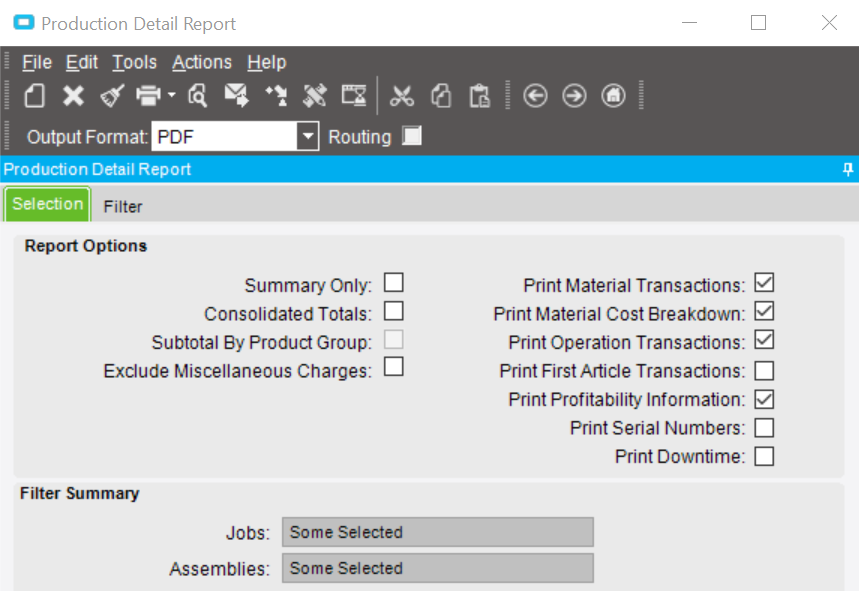Maximize the Production Detail Report window

[758, 23]
